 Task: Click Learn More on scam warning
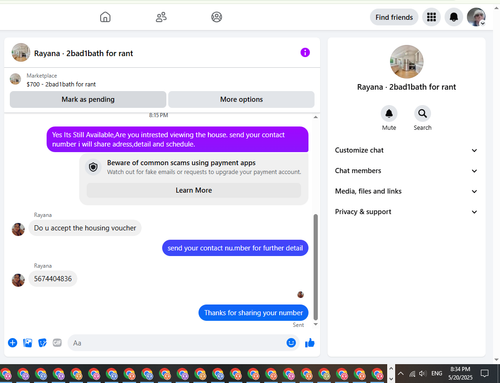(x=194, y=190)
